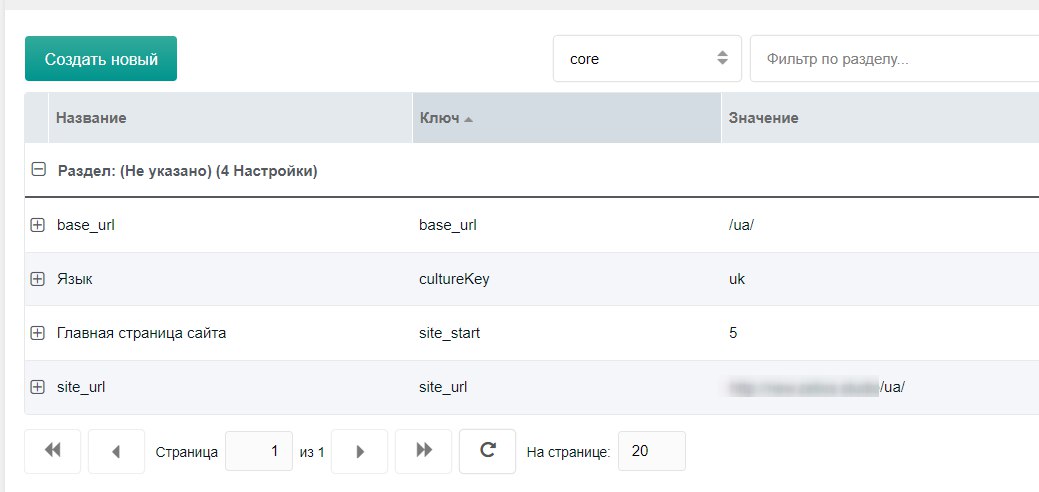Click the 'uk' value cell
Viewport: 1039px width, 492px height.
point(737,279)
